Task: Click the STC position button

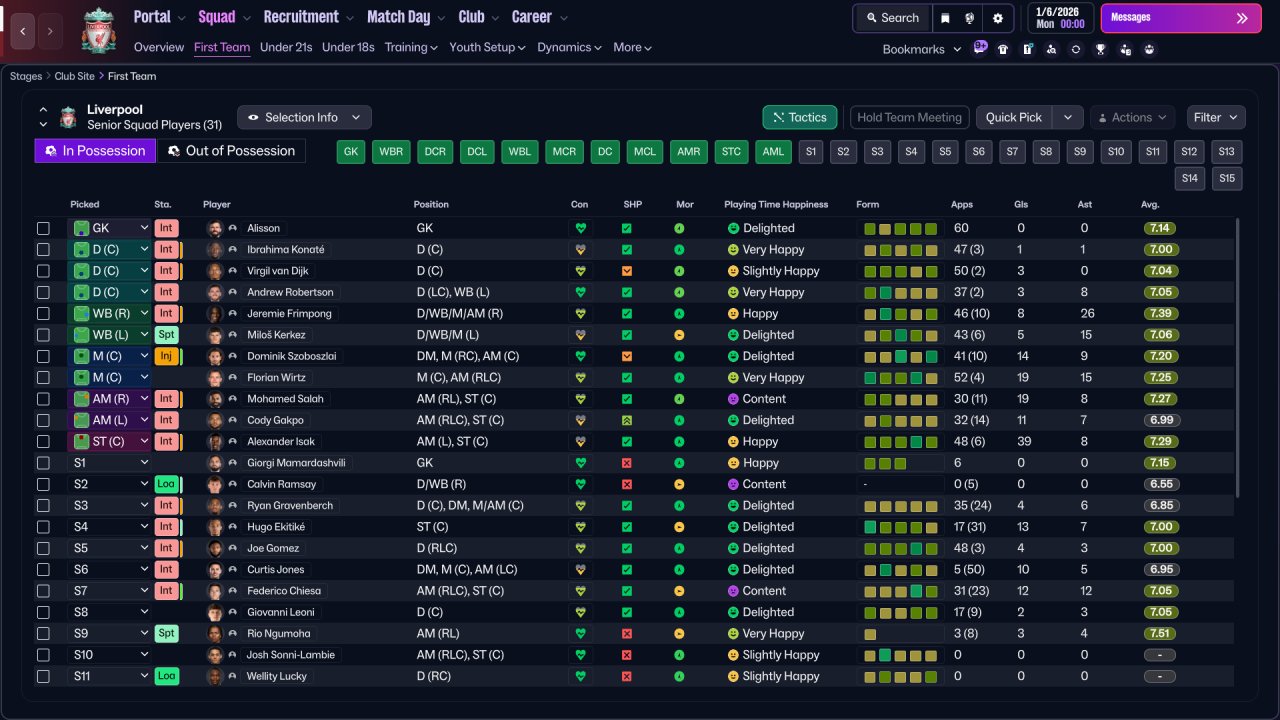Action: pyautogui.click(x=732, y=152)
